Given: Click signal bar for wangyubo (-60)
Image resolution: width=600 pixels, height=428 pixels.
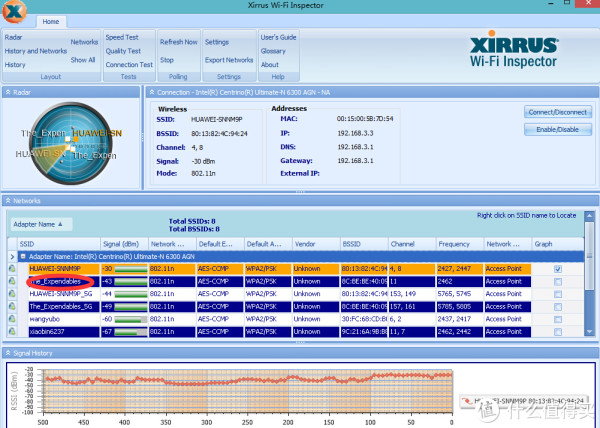Looking at the screenshot, I should (x=130, y=319).
